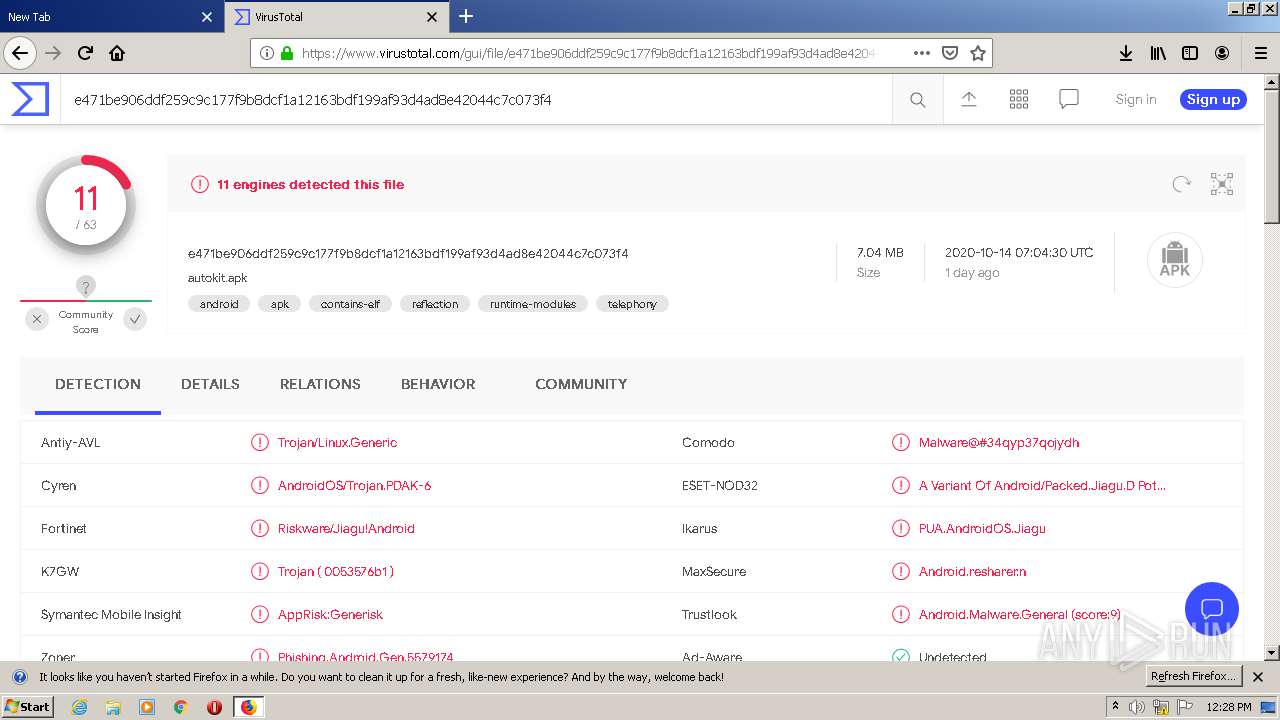Click the runtime-modules tag

[x=533, y=304]
